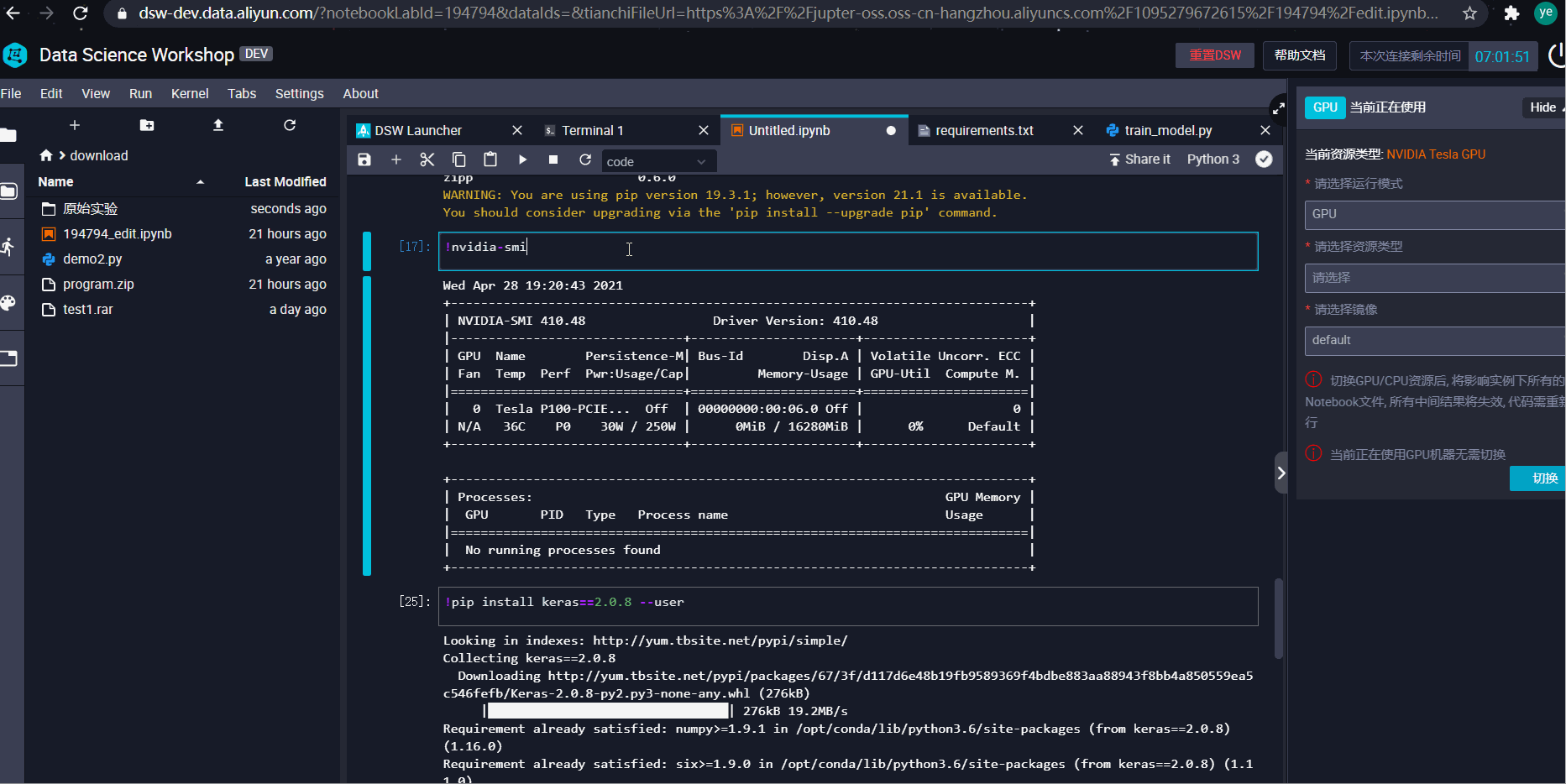1566x784 pixels.
Task: Click the pip install keras code cell
Action: tap(848, 606)
